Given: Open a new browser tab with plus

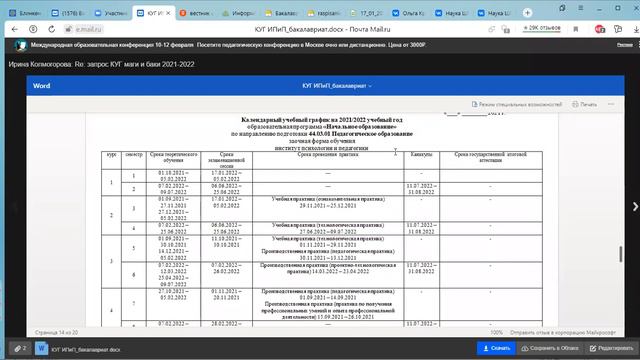Looking at the screenshot, I should pos(527,13).
